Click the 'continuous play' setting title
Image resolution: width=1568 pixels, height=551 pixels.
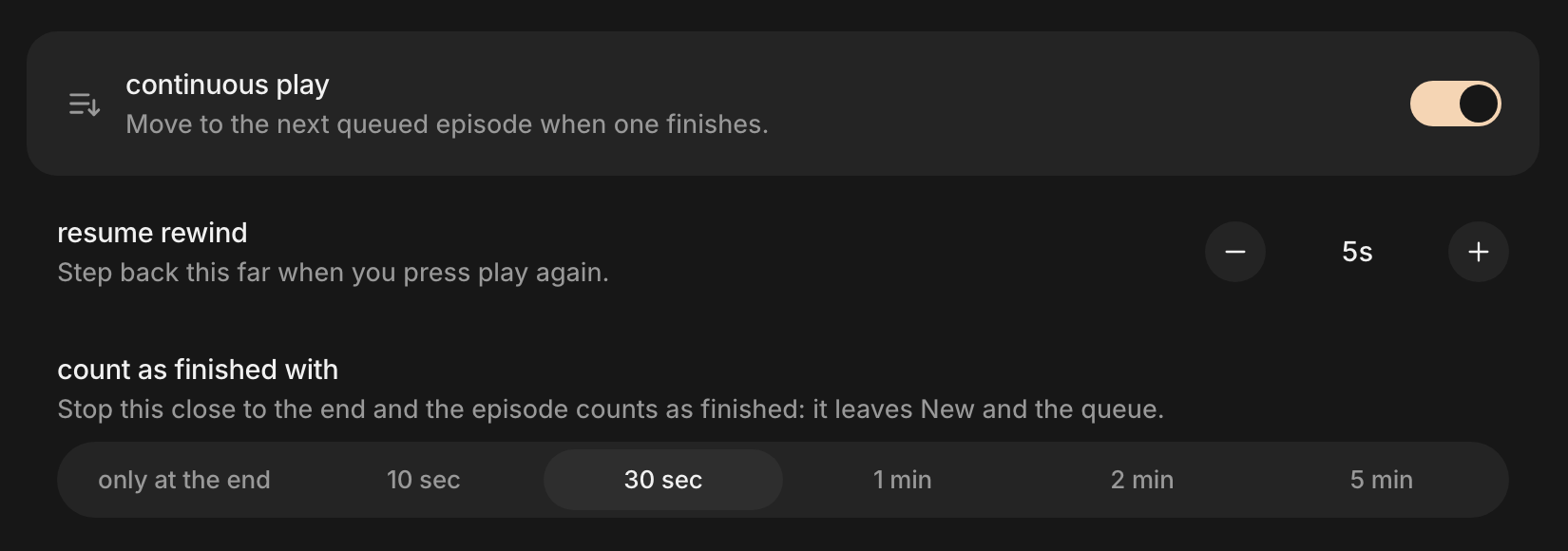pos(227,85)
